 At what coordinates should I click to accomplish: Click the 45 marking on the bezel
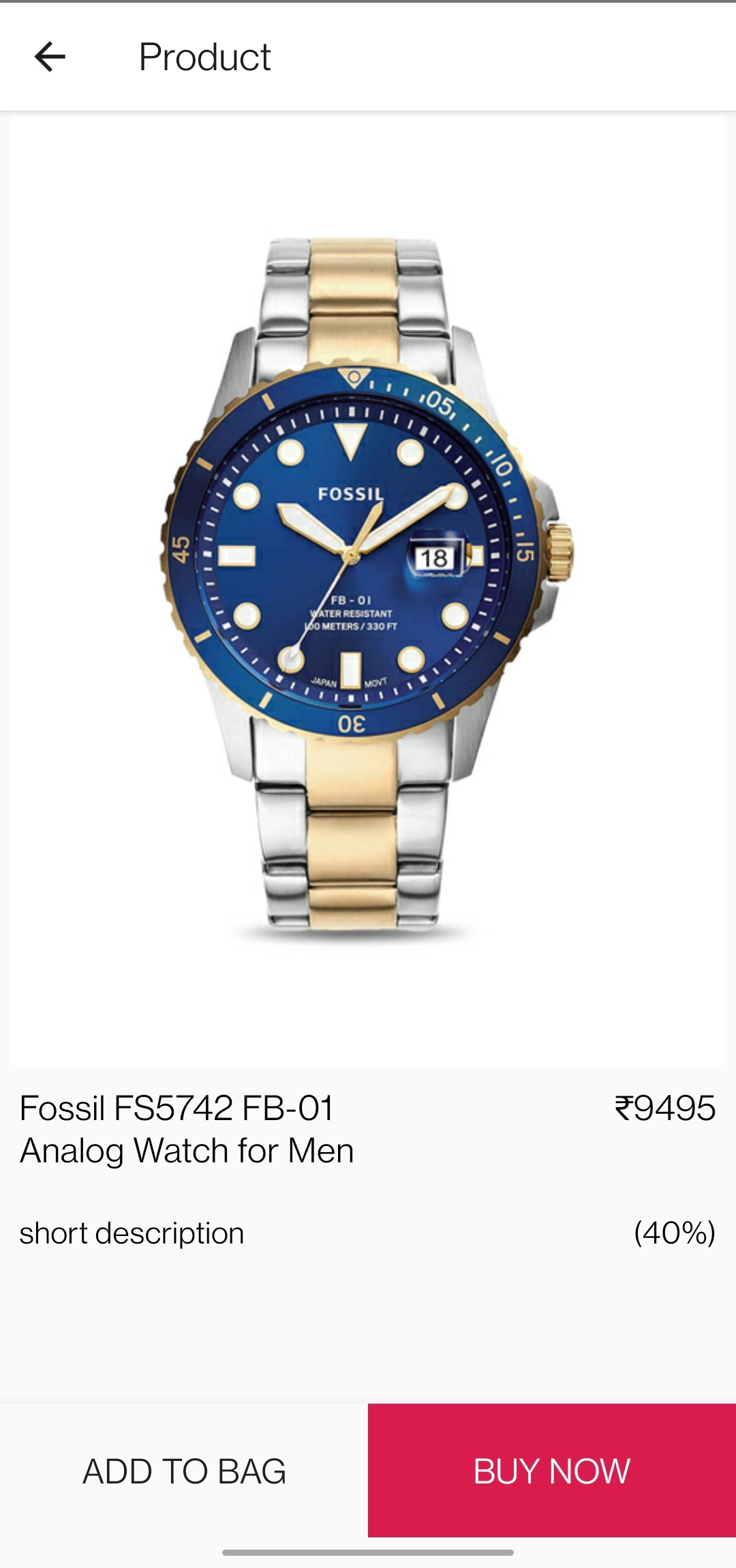pyautogui.click(x=181, y=549)
